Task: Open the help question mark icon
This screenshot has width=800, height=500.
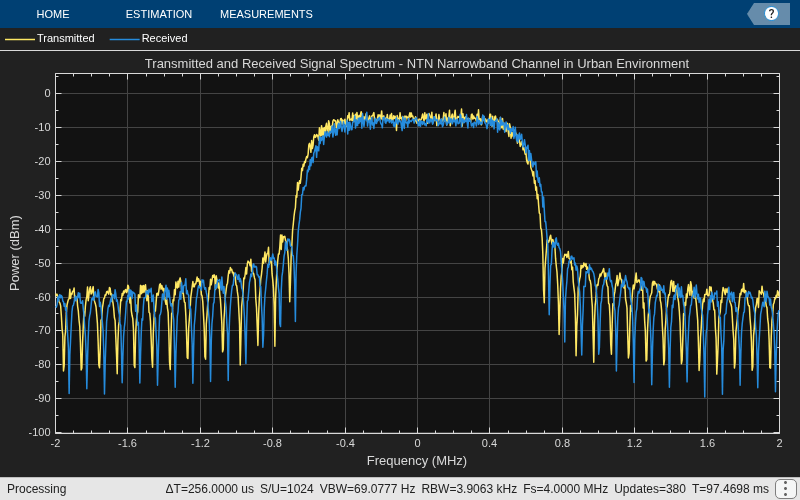Action: [x=771, y=14]
